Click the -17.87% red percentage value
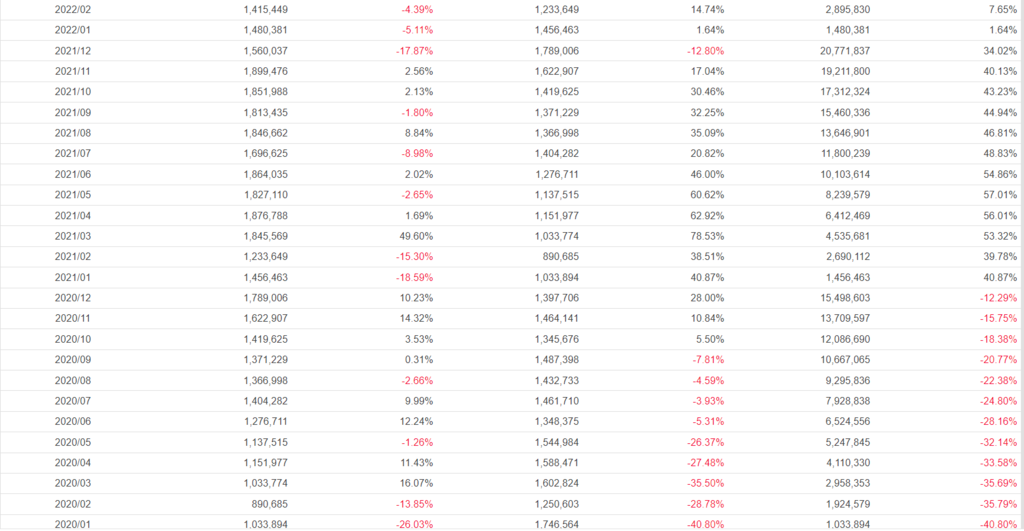Viewport: 1024px width, 531px height. (x=413, y=50)
